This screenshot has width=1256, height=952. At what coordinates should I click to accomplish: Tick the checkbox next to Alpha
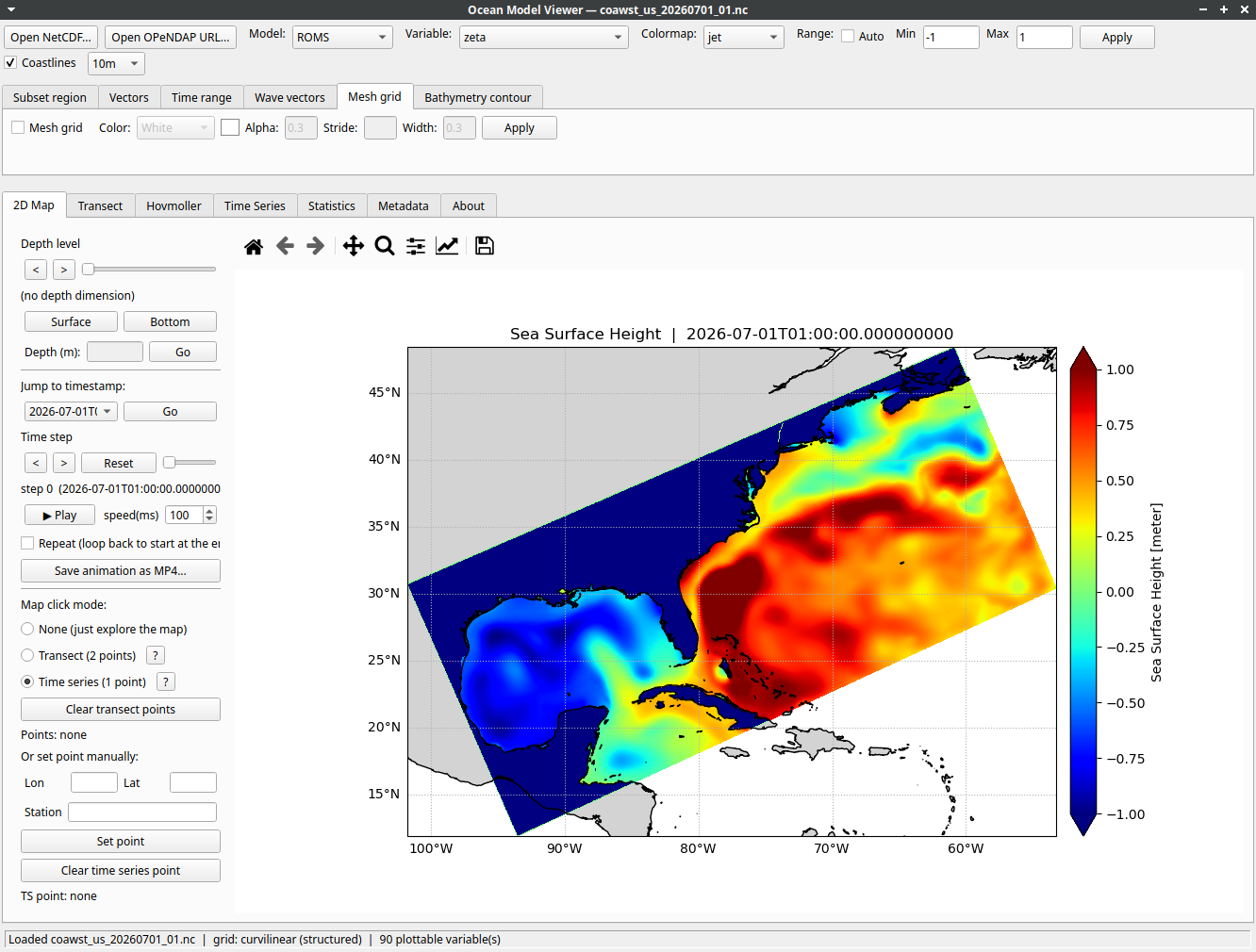point(230,127)
